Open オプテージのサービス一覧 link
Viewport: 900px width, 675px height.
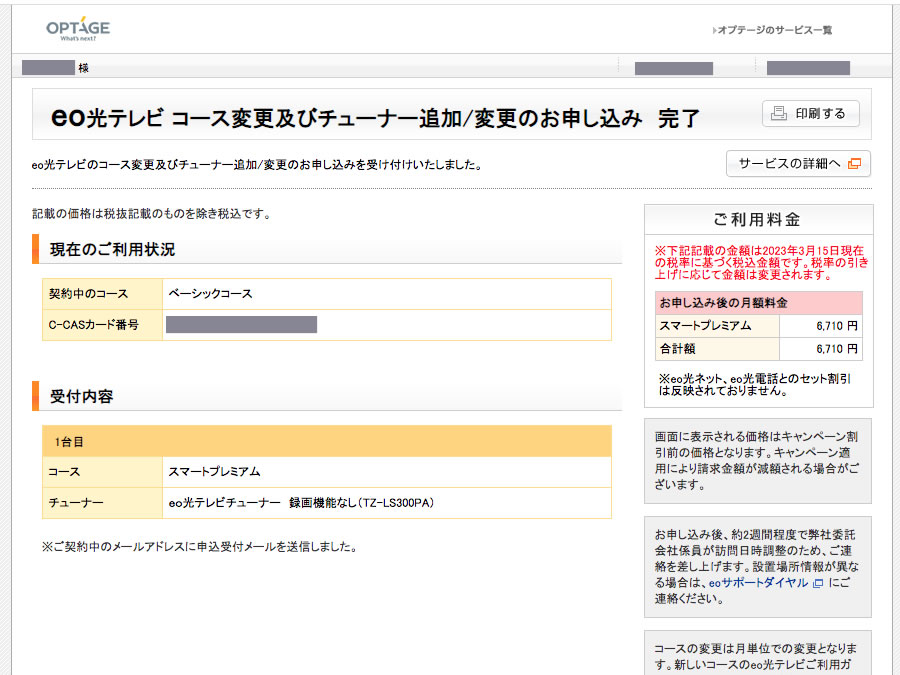(772, 30)
